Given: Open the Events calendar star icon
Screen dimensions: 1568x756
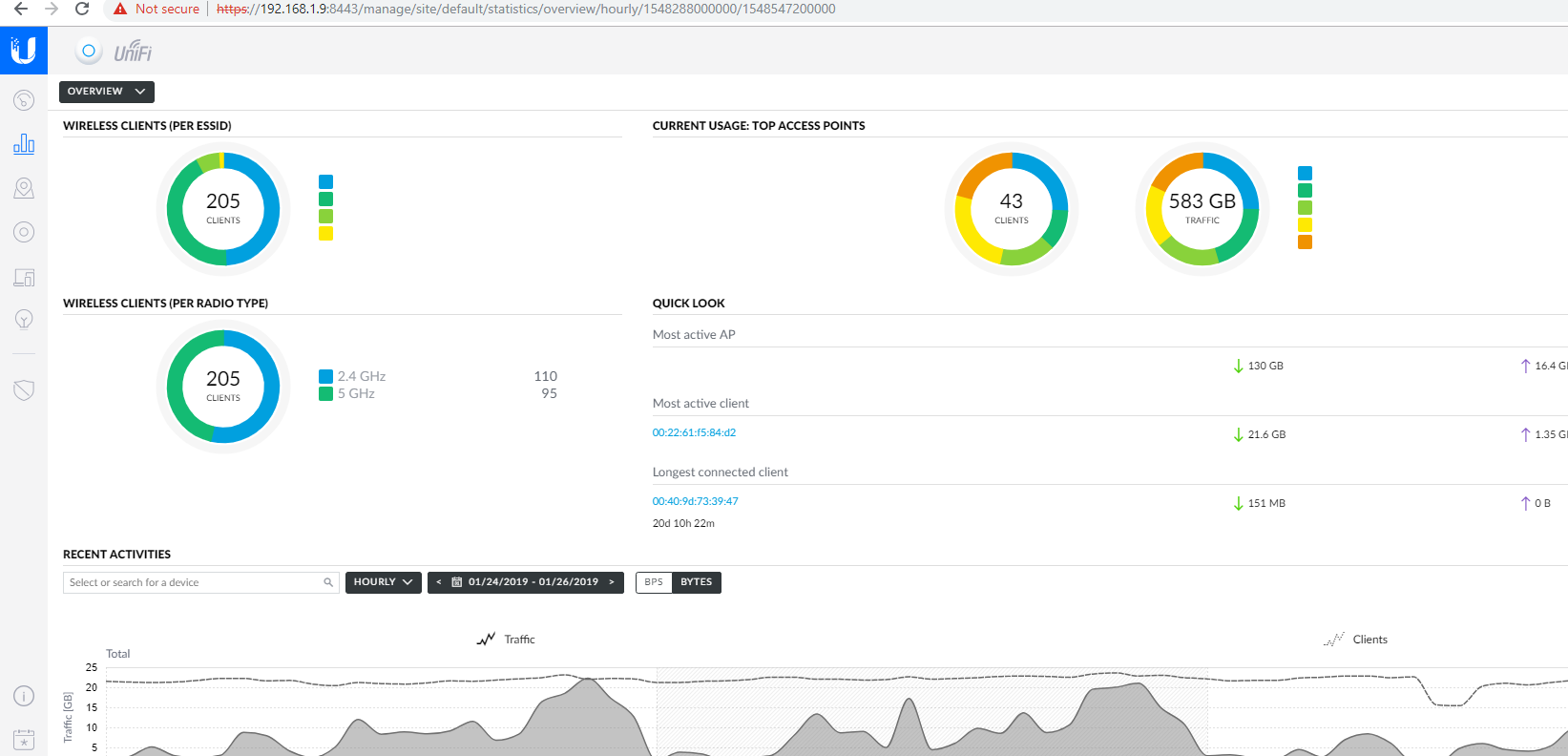Looking at the screenshot, I should click(x=24, y=739).
